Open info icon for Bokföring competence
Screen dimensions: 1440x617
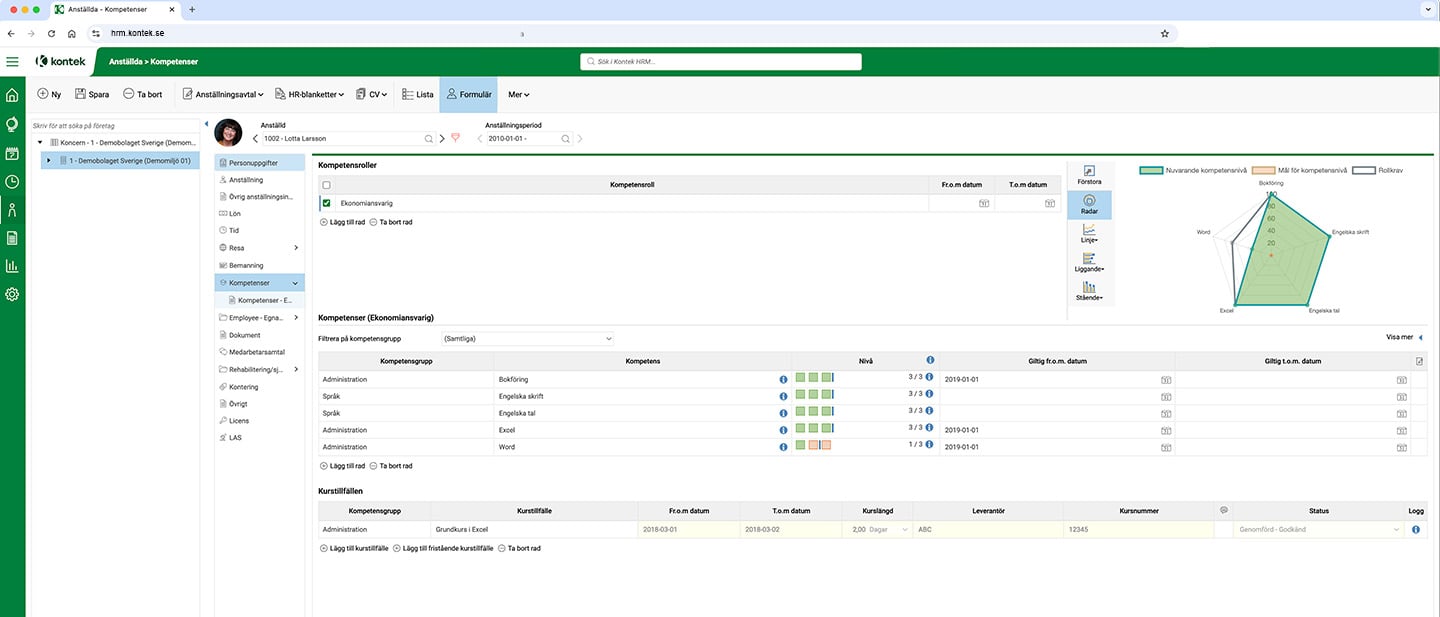tap(783, 380)
